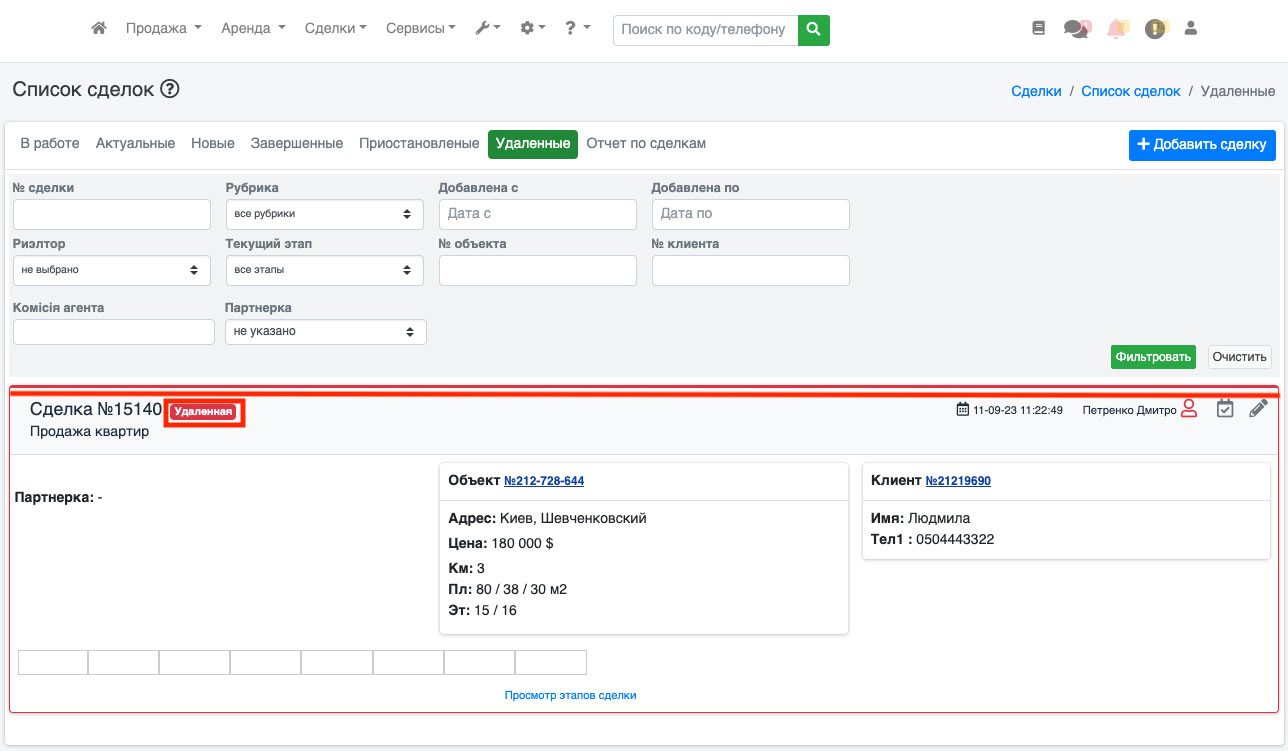Image resolution: width=1288 pixels, height=751 pixels.
Task: Open object link №212-728-644
Action: tap(544, 481)
